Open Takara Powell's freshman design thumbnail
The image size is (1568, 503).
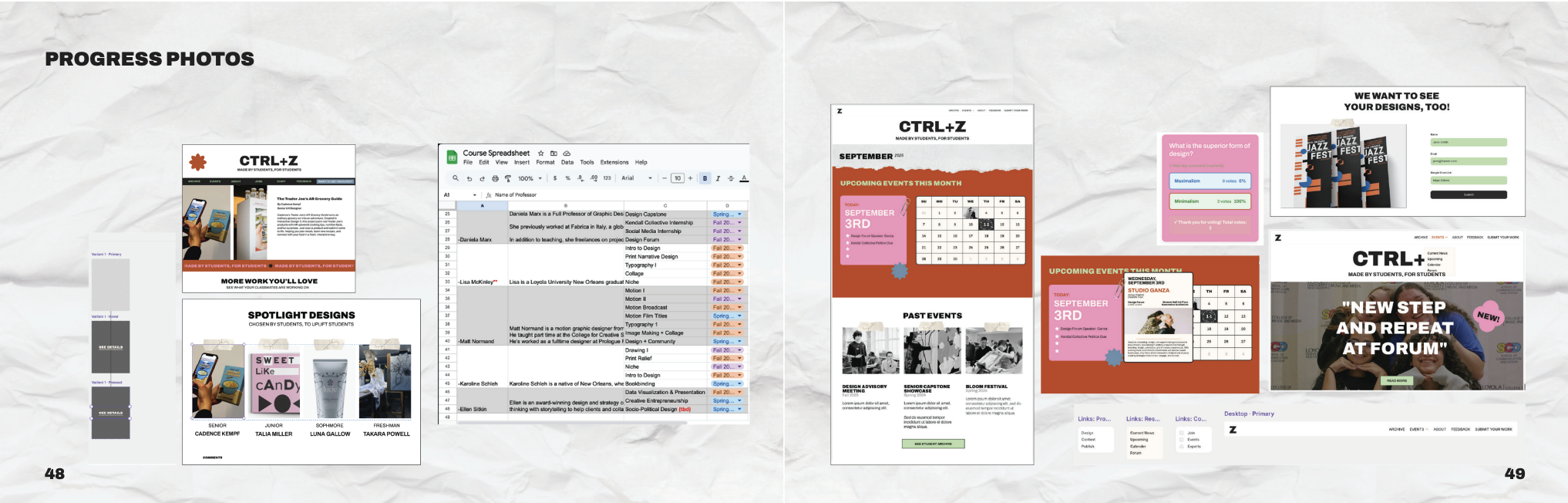pos(385,382)
